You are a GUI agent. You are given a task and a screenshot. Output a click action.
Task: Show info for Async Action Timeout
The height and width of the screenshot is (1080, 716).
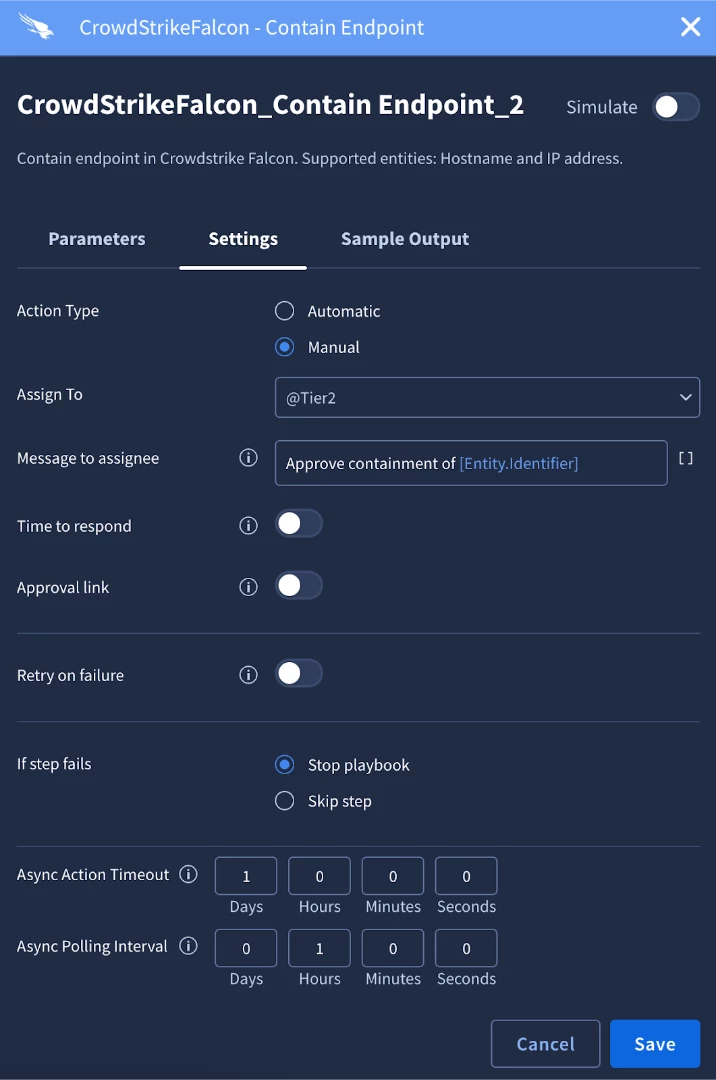189,874
